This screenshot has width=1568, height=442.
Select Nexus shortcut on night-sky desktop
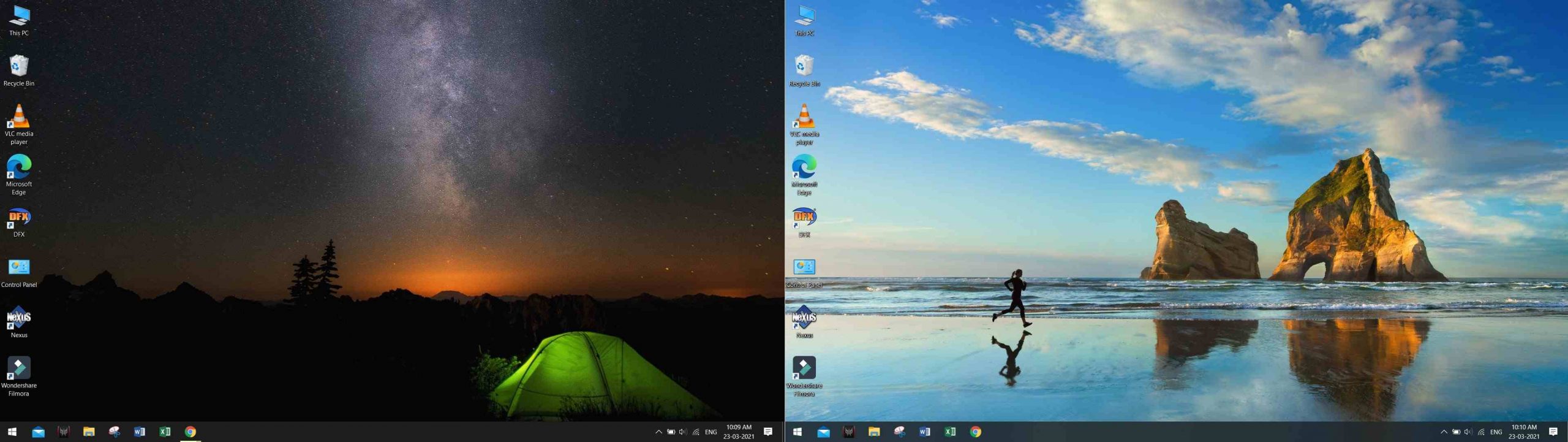click(19, 322)
